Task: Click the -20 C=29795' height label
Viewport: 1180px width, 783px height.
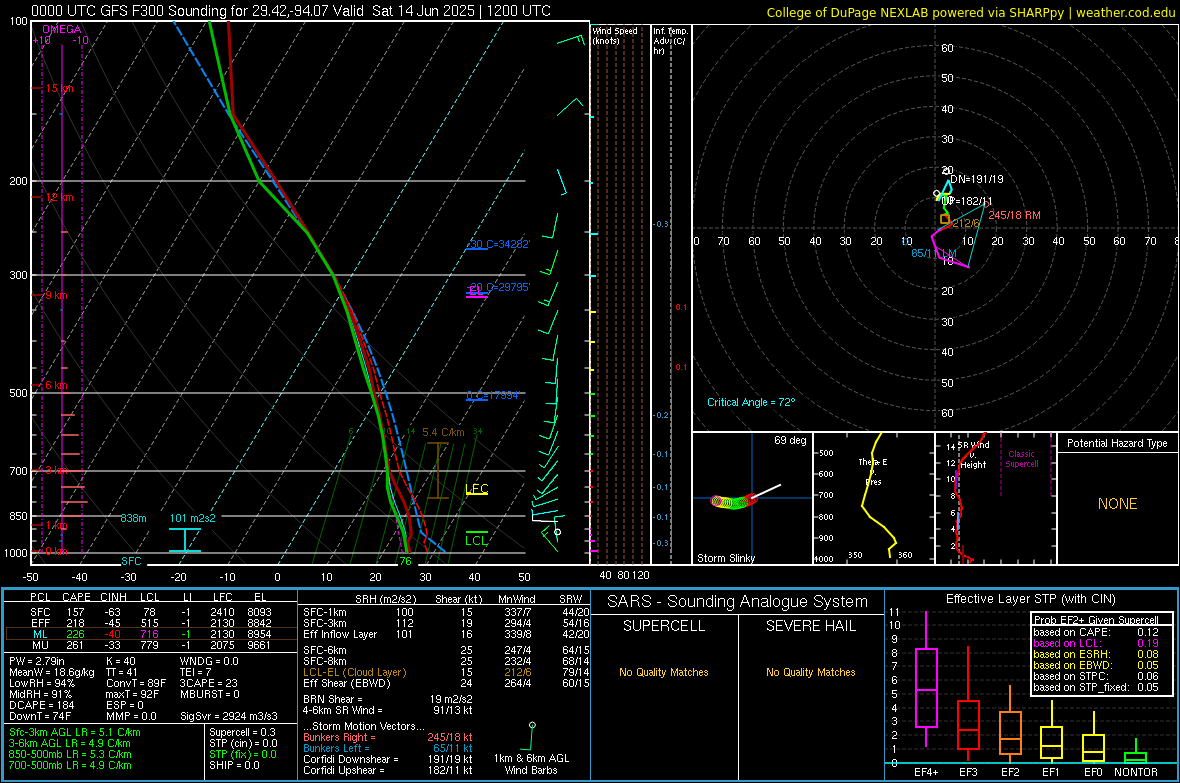Action: tap(499, 287)
